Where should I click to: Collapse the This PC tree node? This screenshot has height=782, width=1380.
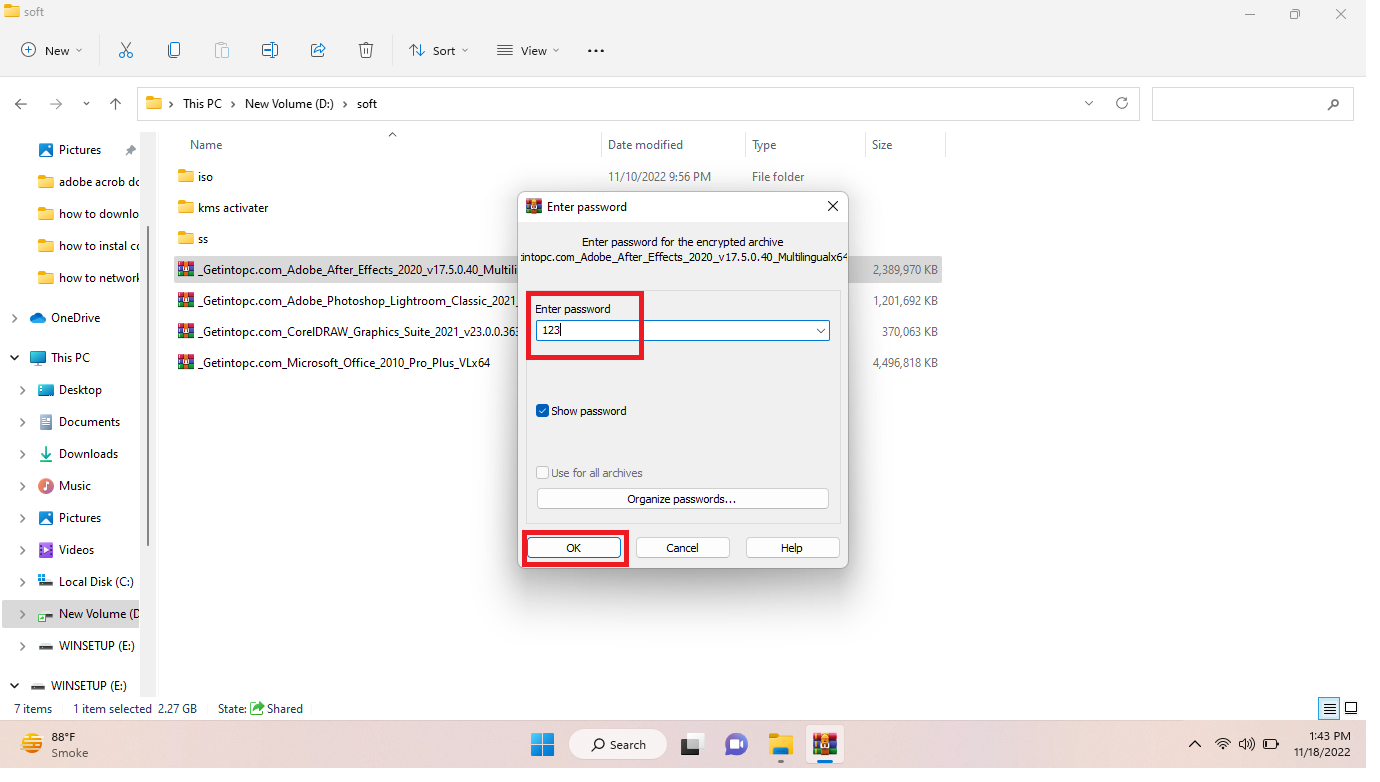pos(14,357)
